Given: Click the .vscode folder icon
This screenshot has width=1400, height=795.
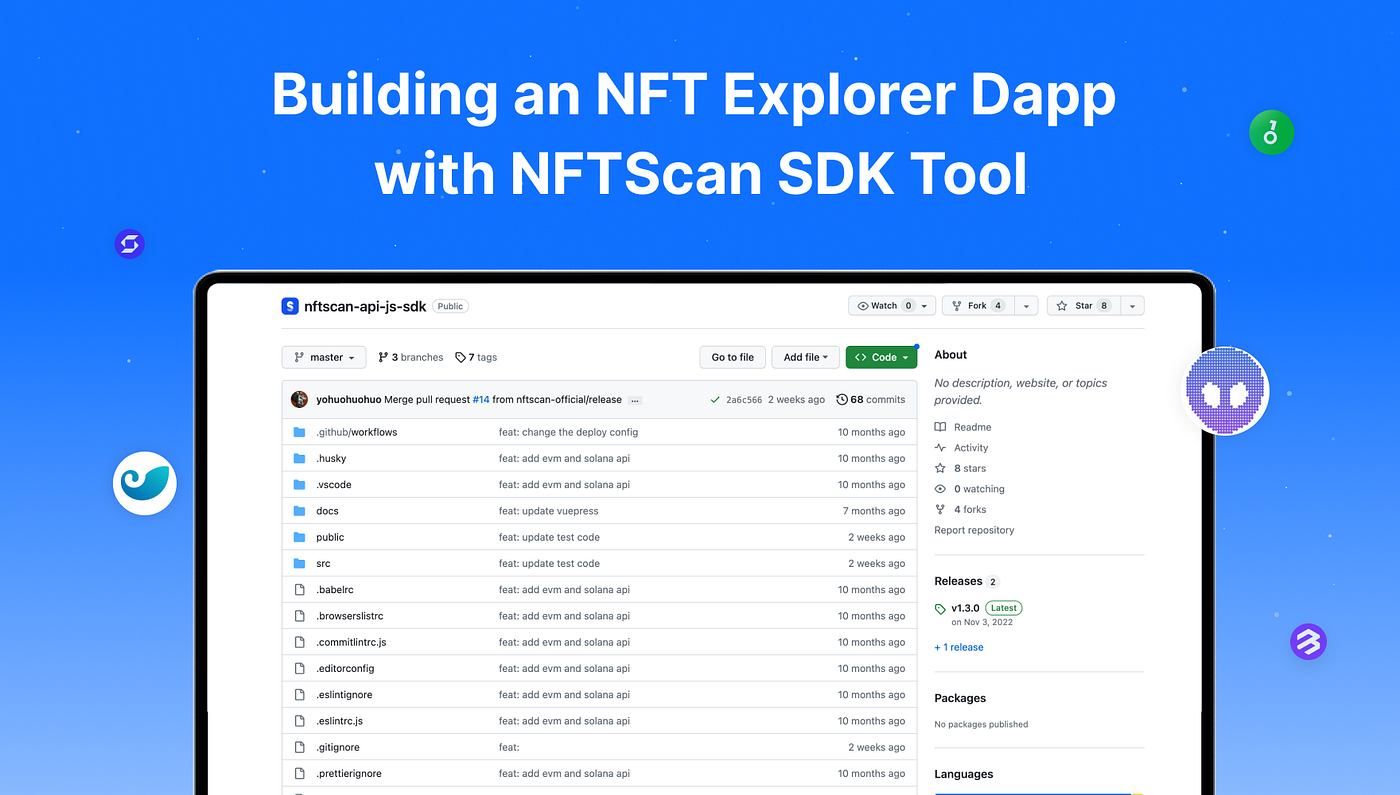Looking at the screenshot, I should tap(299, 484).
